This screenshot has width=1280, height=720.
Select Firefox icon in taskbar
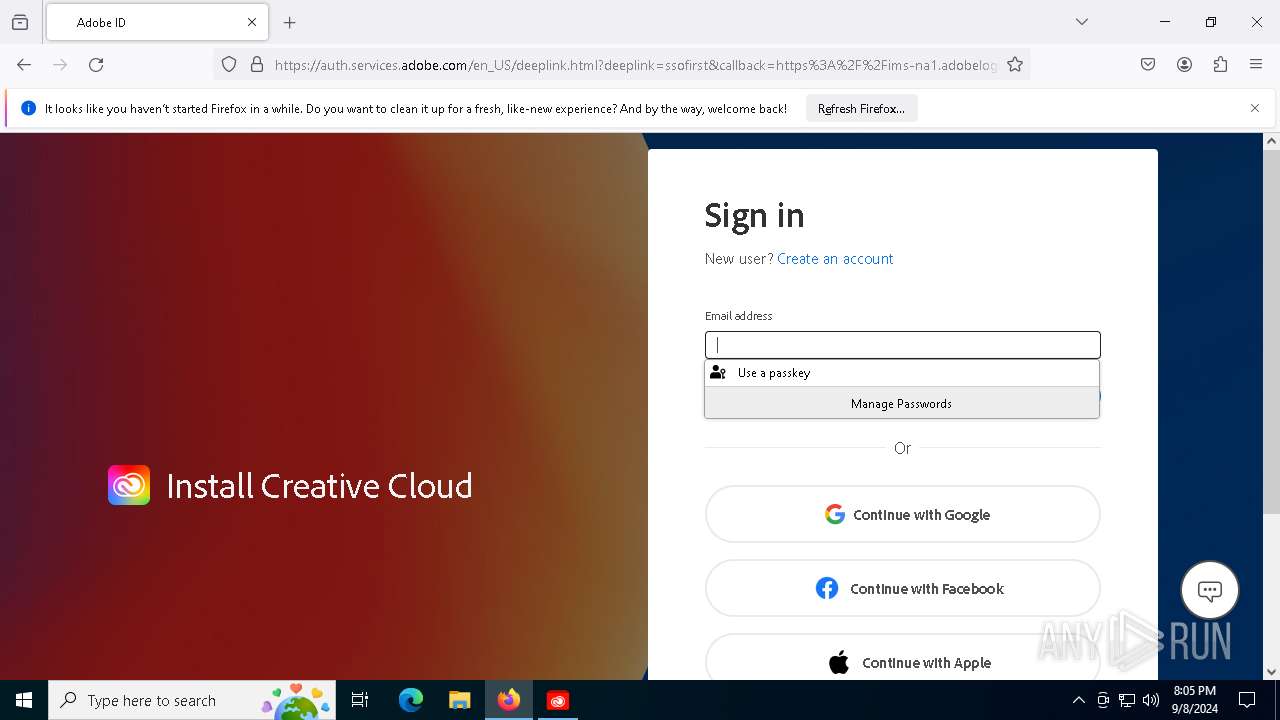pos(508,700)
